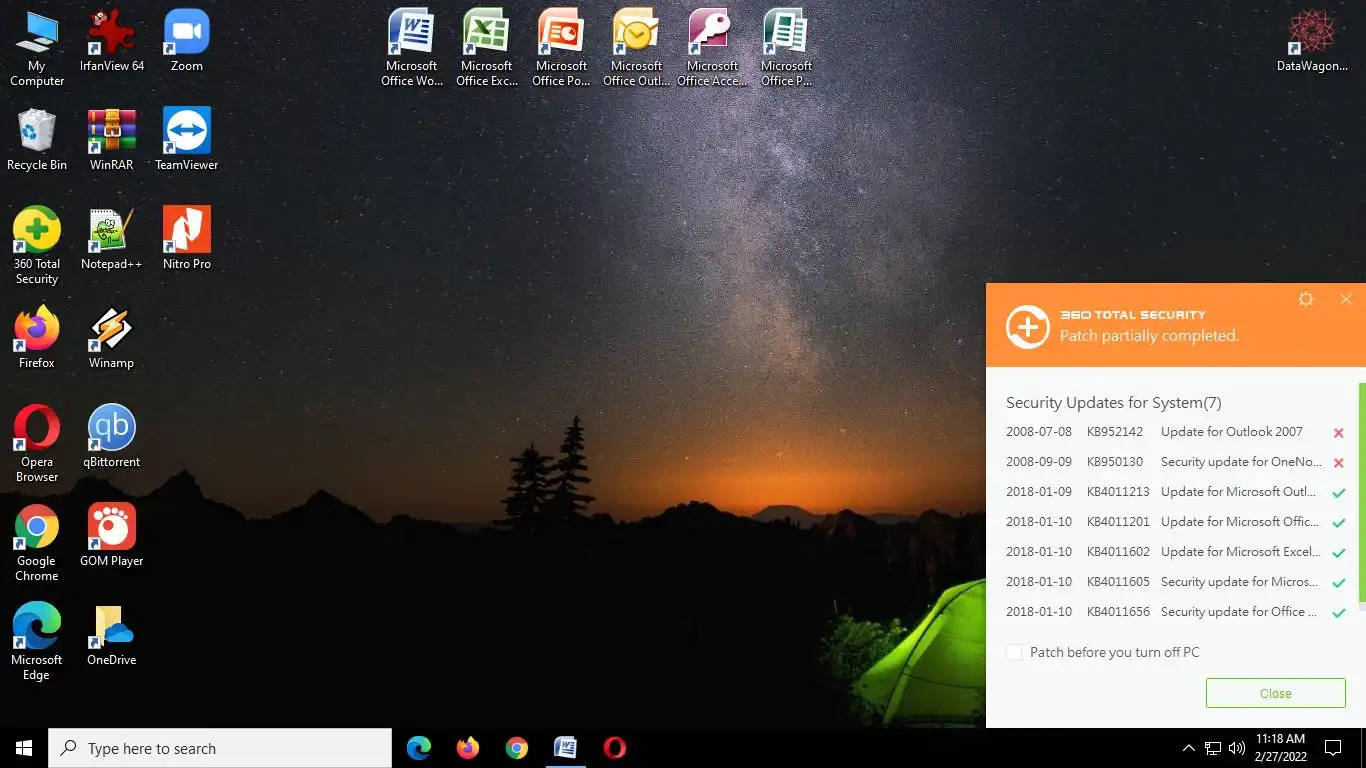Open settings gear in 360 Total Security popup
1366x768 pixels.
[1305, 299]
